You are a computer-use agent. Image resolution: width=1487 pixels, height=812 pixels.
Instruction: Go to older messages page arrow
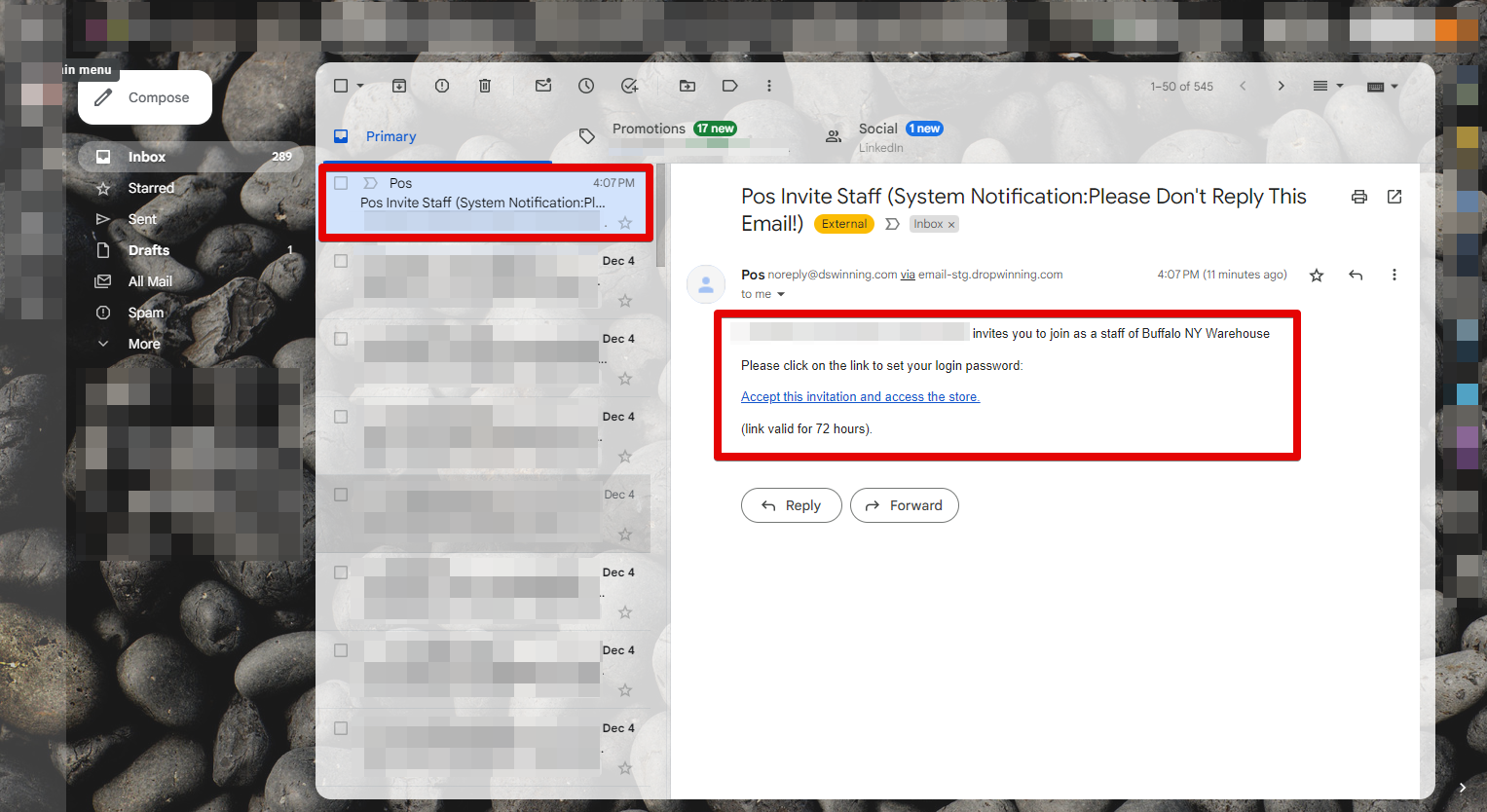(x=1282, y=86)
